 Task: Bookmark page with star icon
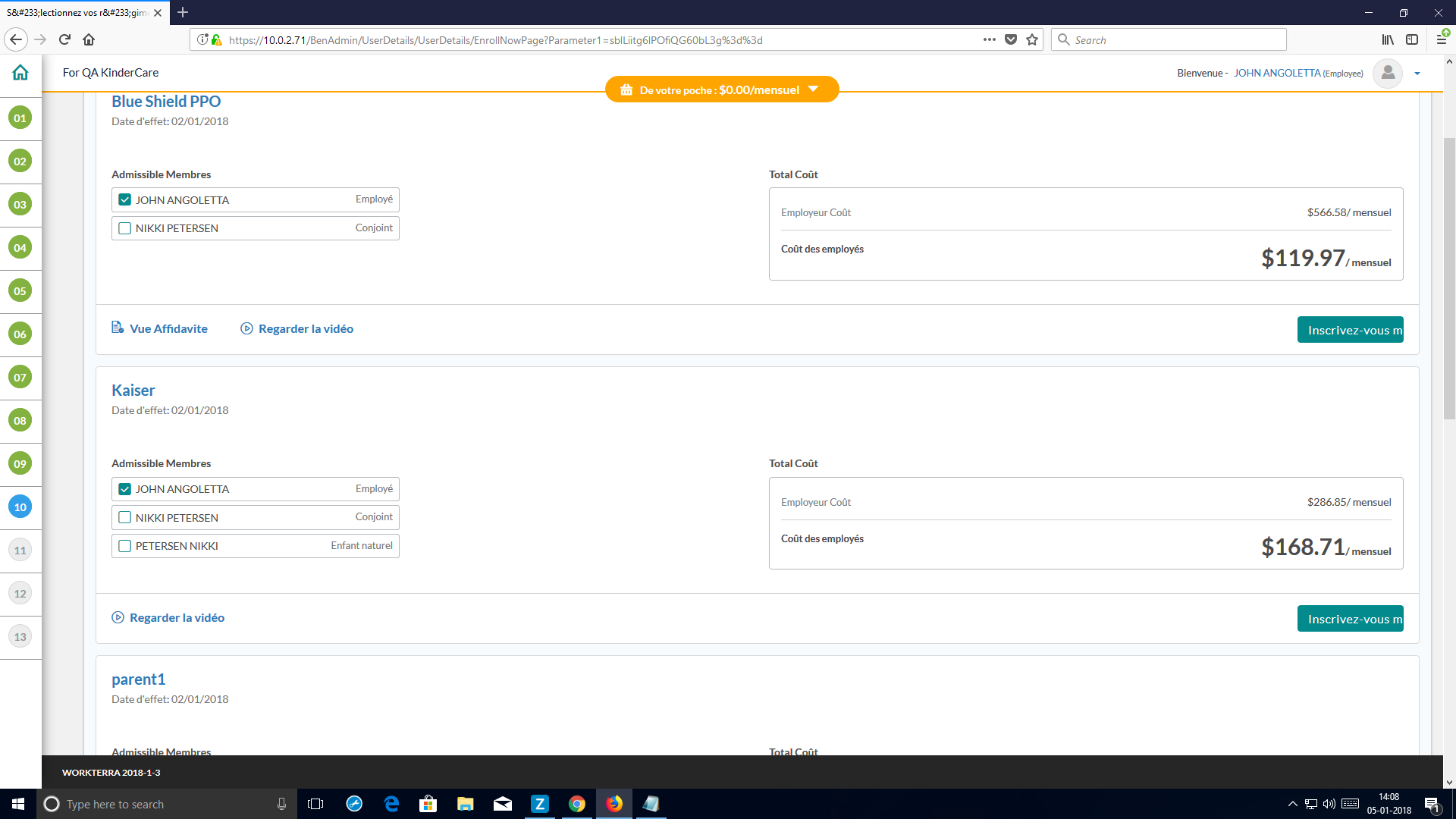tap(1032, 40)
